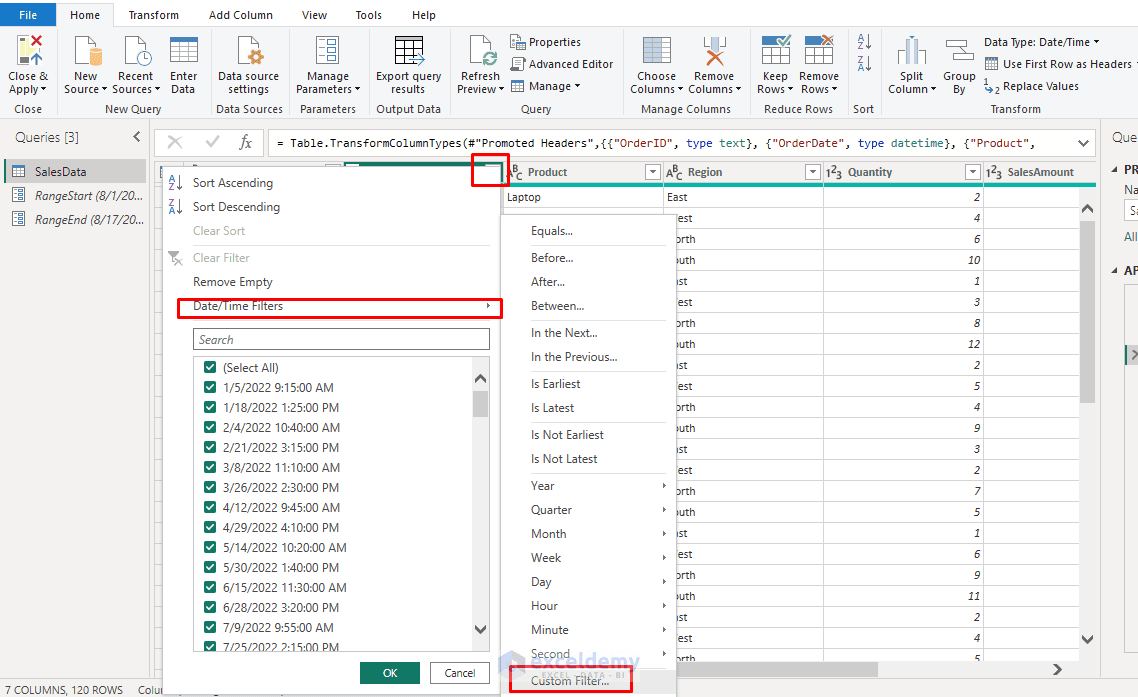1138x697 pixels.
Task: Open the Add Column ribbon tab
Action: [x=241, y=15]
